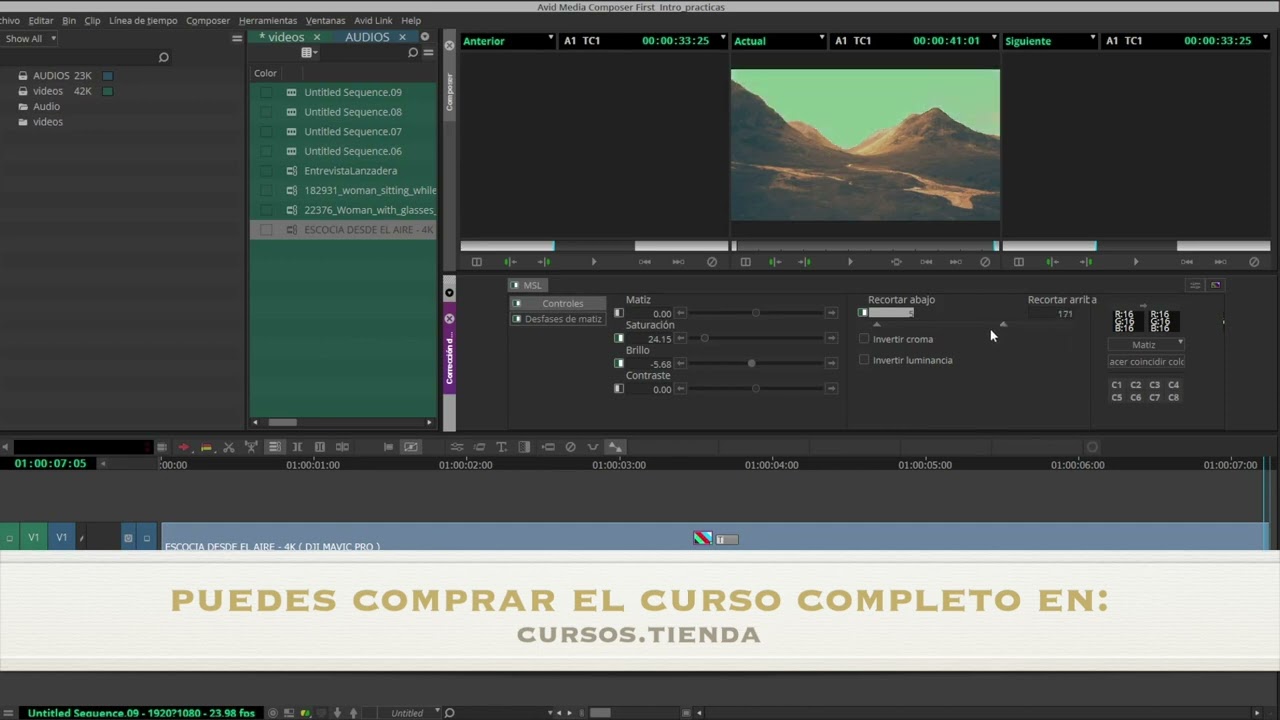Image resolution: width=1280 pixels, height=720 pixels.
Task: Open the Ventanas menu
Action: (325, 20)
